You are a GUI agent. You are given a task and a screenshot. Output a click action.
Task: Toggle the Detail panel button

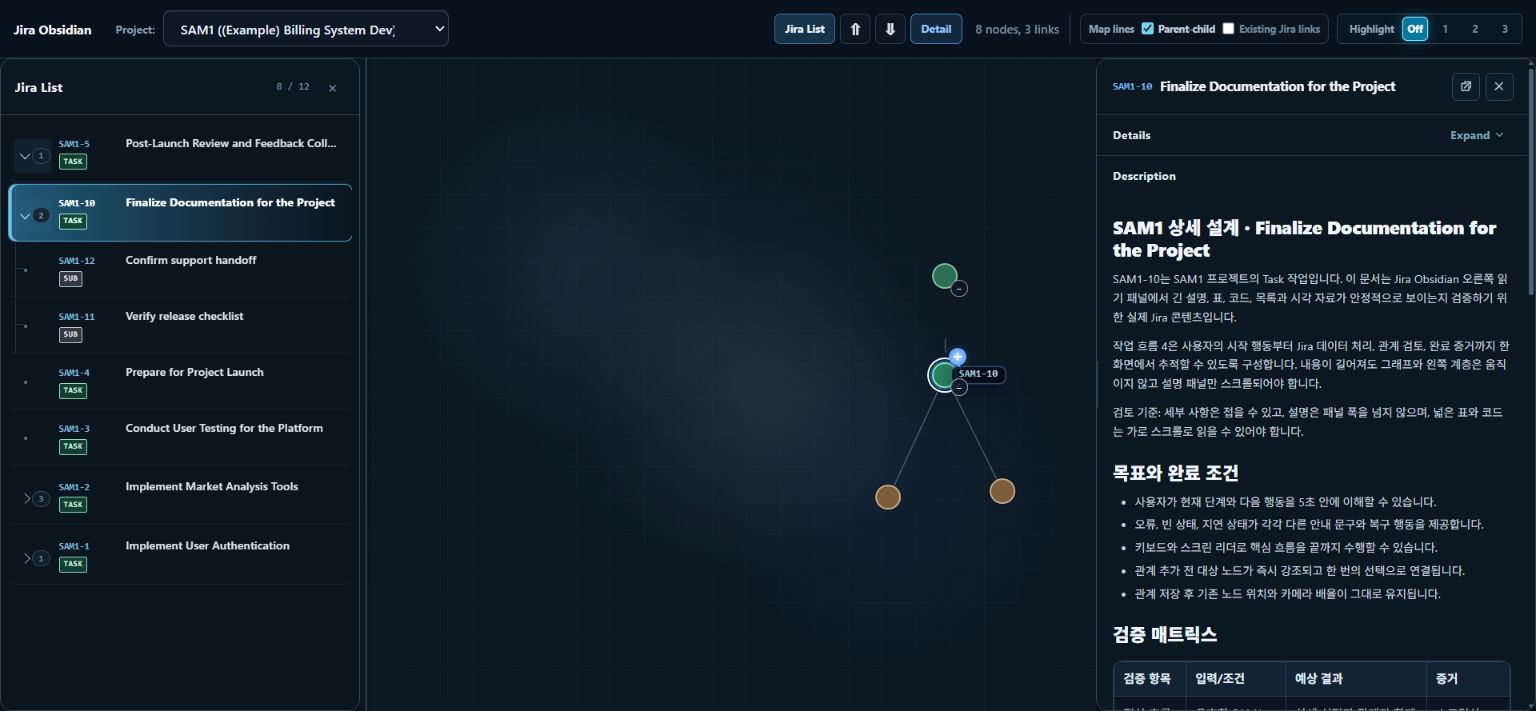[x=936, y=29]
